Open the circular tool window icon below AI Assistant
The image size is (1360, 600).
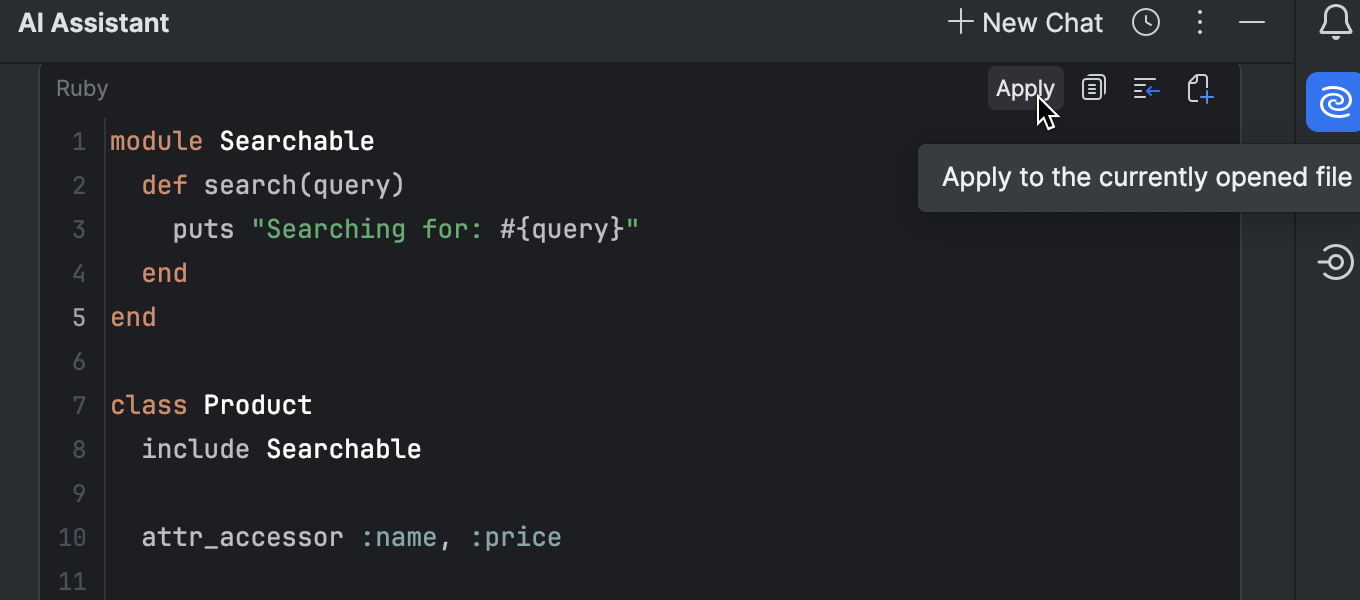tap(1335, 263)
